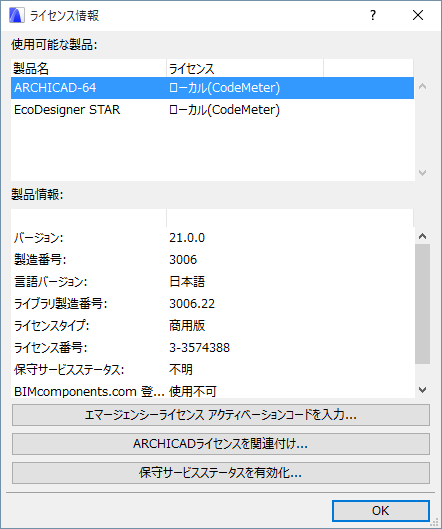Click the library build value 3006.22
Viewport: 442px width, 529px height.
[x=192, y=304]
